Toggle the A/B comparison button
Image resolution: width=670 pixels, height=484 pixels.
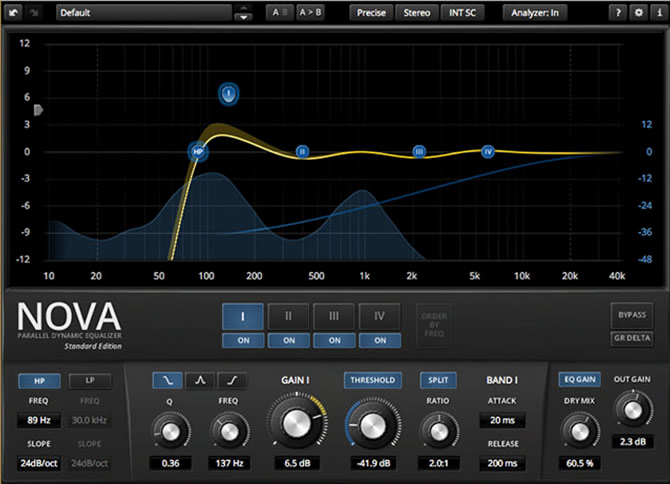(279, 13)
